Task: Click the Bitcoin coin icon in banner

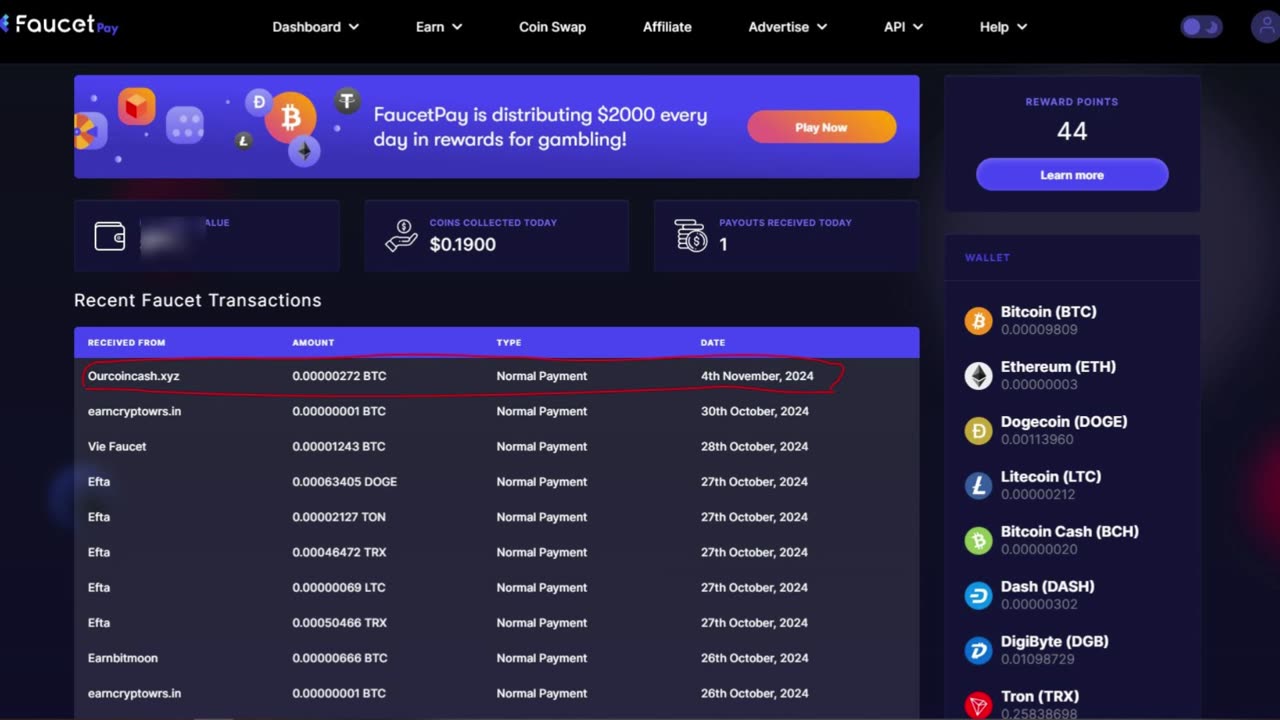Action: [291, 120]
